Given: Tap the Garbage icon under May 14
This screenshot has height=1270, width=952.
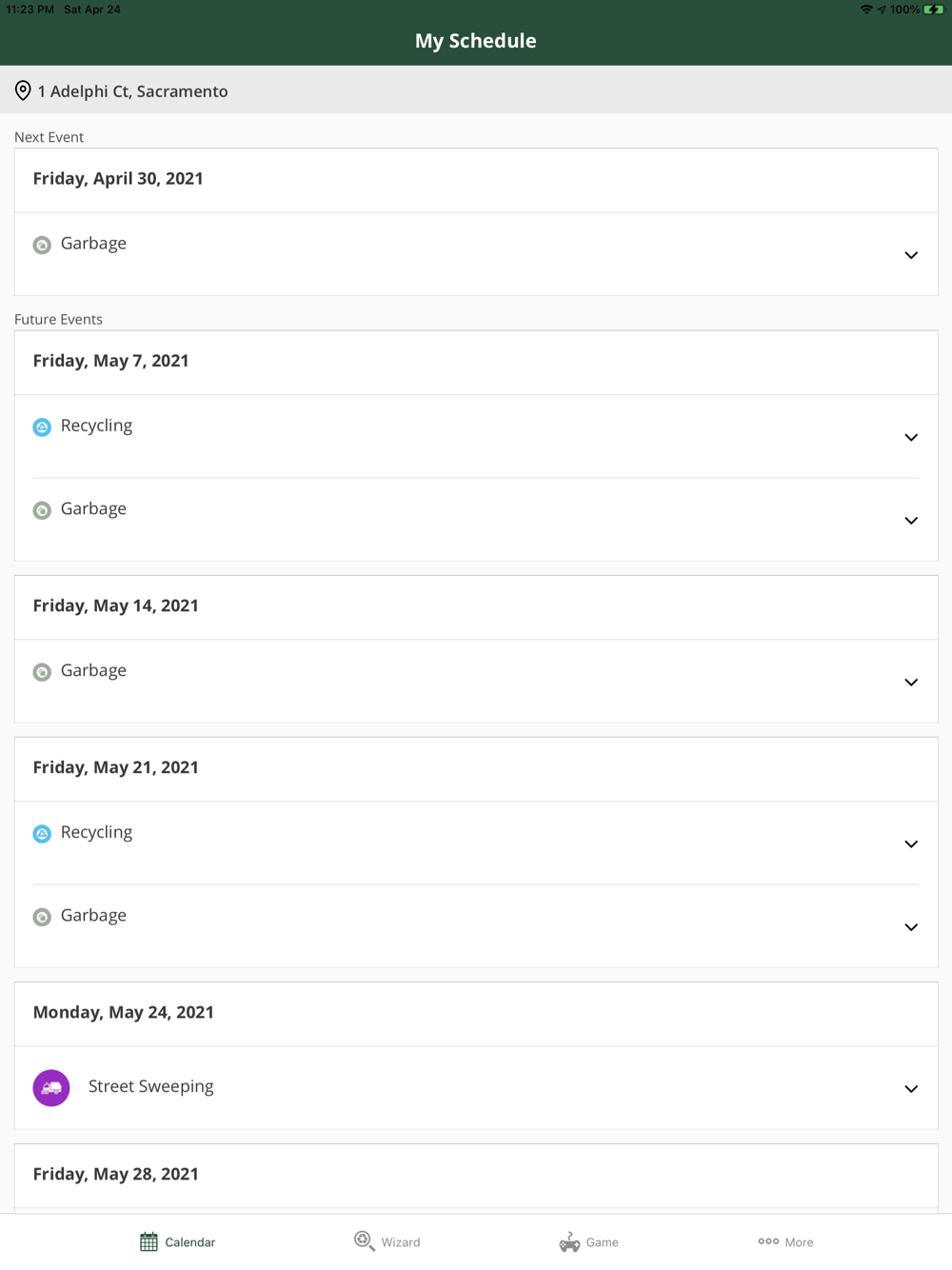Looking at the screenshot, I should click(x=42, y=672).
